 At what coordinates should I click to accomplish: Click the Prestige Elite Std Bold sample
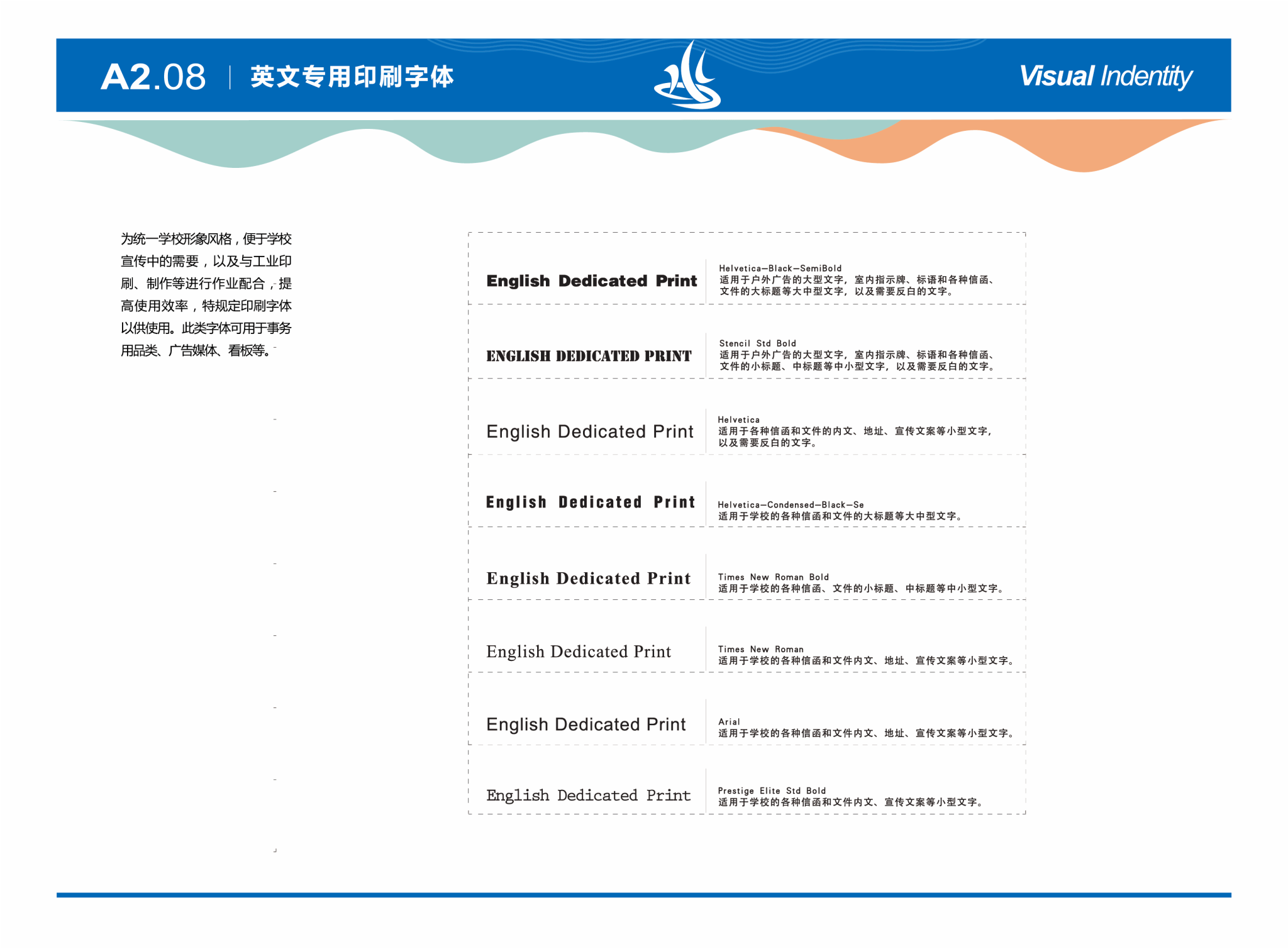[x=588, y=796]
